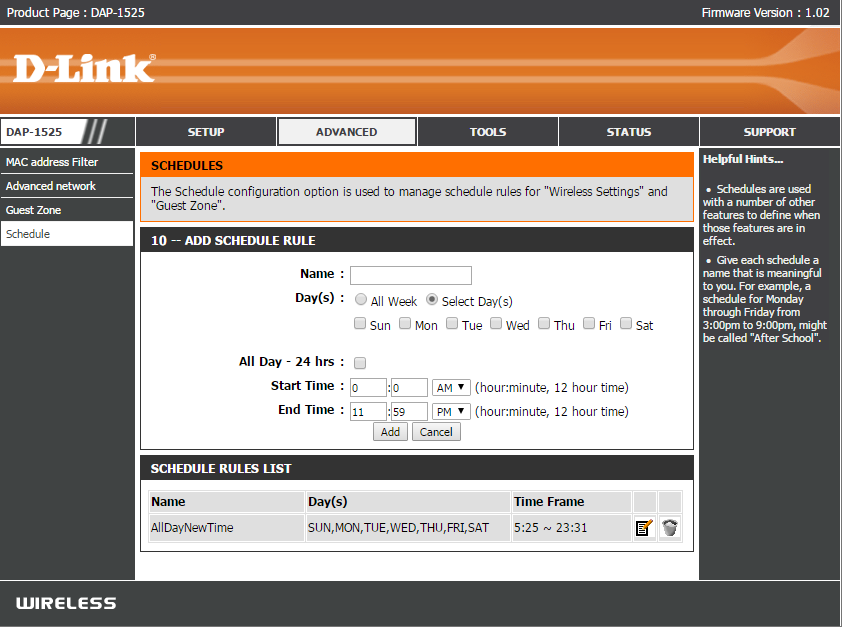
Task: Open the TOOLS tab
Action: click(x=488, y=132)
